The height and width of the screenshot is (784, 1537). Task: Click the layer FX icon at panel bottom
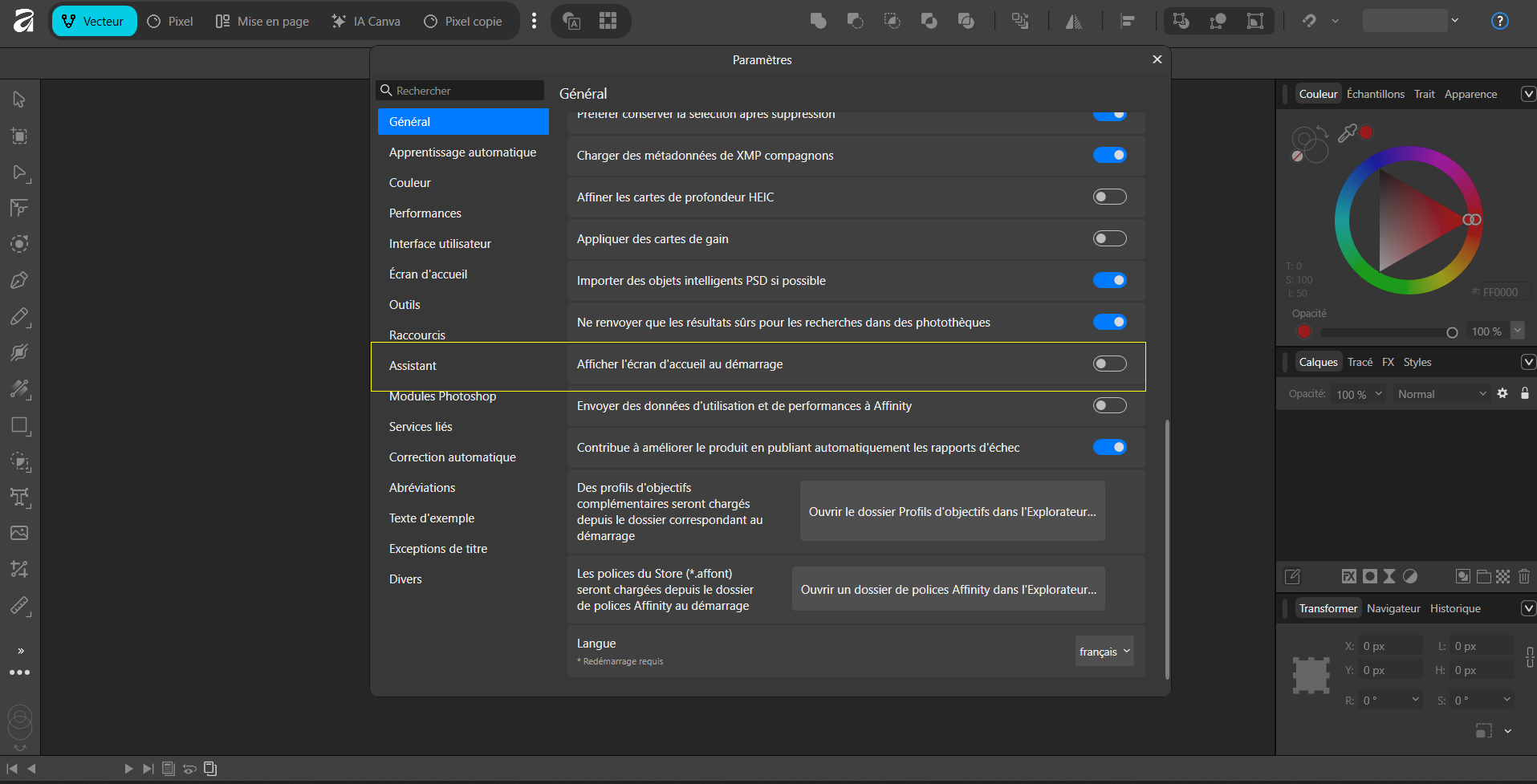point(1349,576)
